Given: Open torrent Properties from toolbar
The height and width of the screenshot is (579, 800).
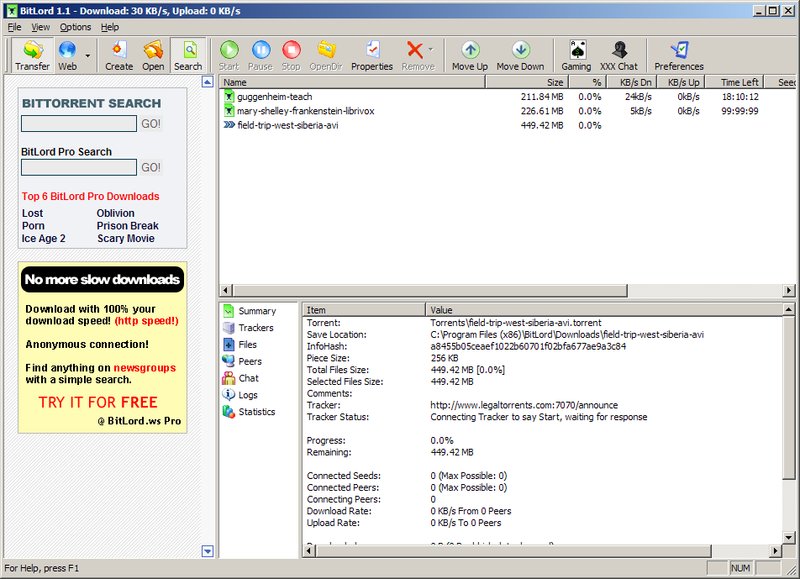Looking at the screenshot, I should 372,55.
